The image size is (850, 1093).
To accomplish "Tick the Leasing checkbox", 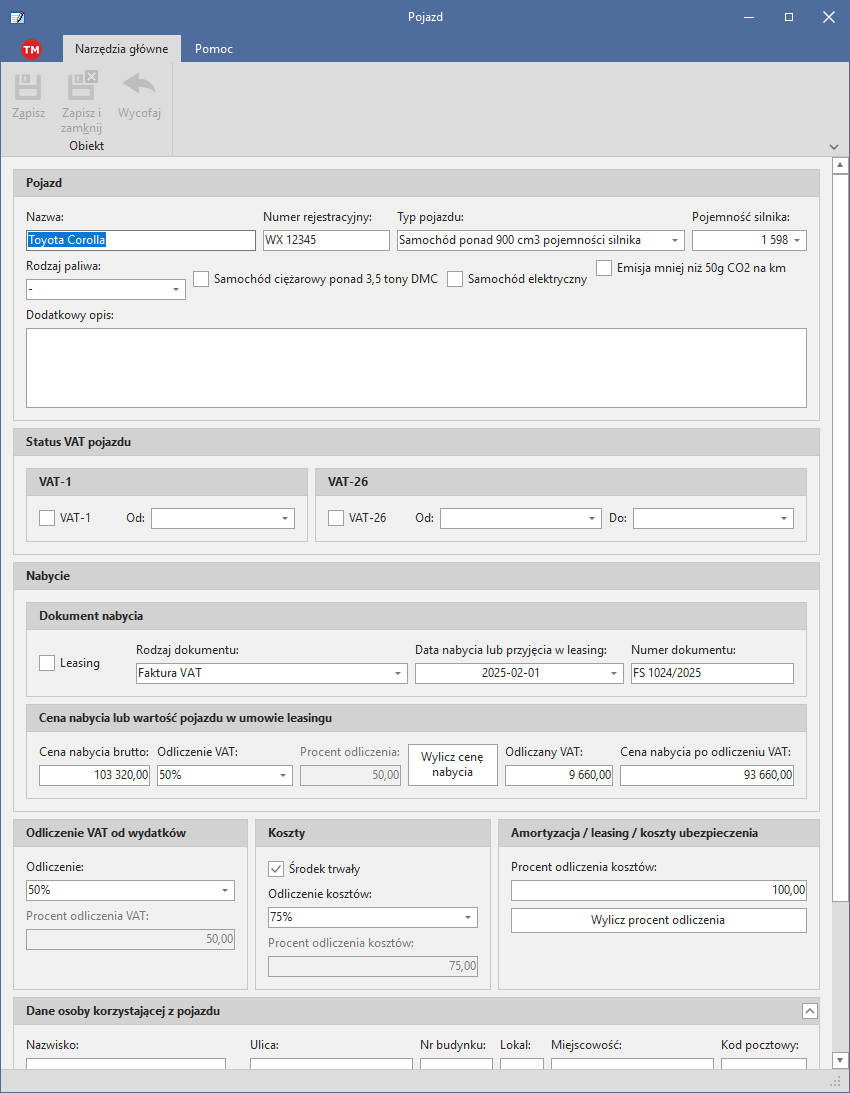I will point(47,663).
